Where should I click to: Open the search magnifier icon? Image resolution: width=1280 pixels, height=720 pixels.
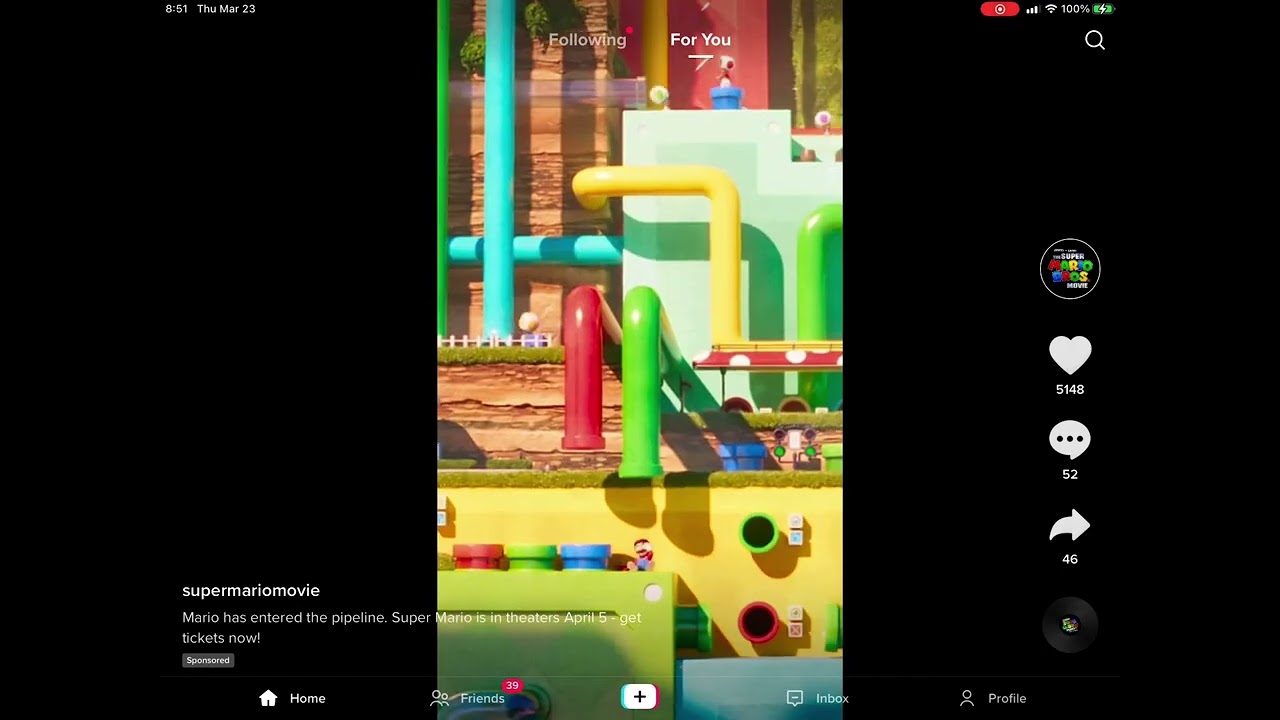pyautogui.click(x=1095, y=40)
